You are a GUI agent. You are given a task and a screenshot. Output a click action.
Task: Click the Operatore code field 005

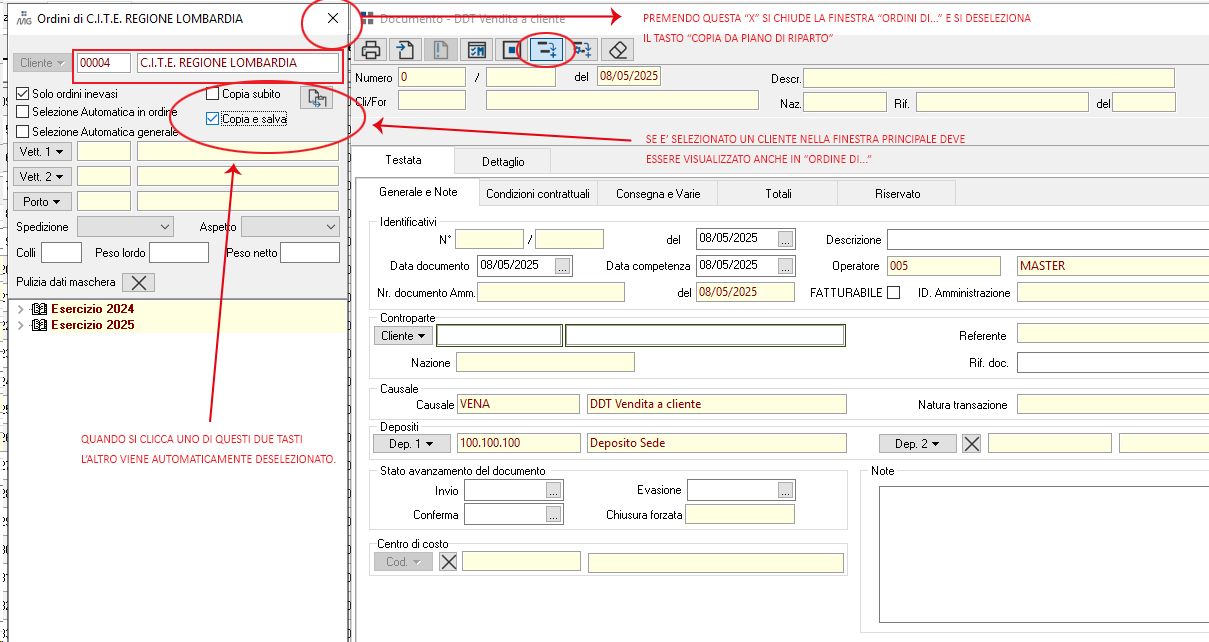coord(943,266)
